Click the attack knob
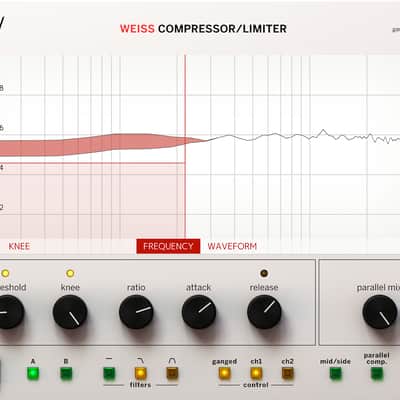 (x=199, y=312)
